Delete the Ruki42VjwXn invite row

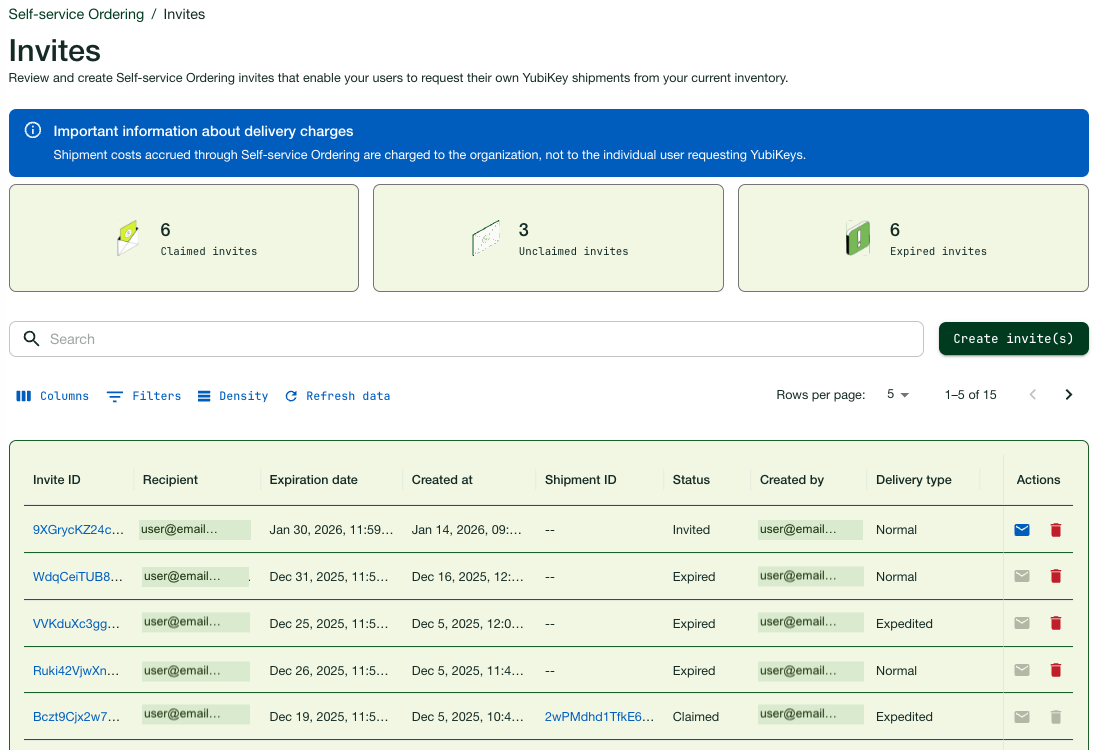(1055, 670)
